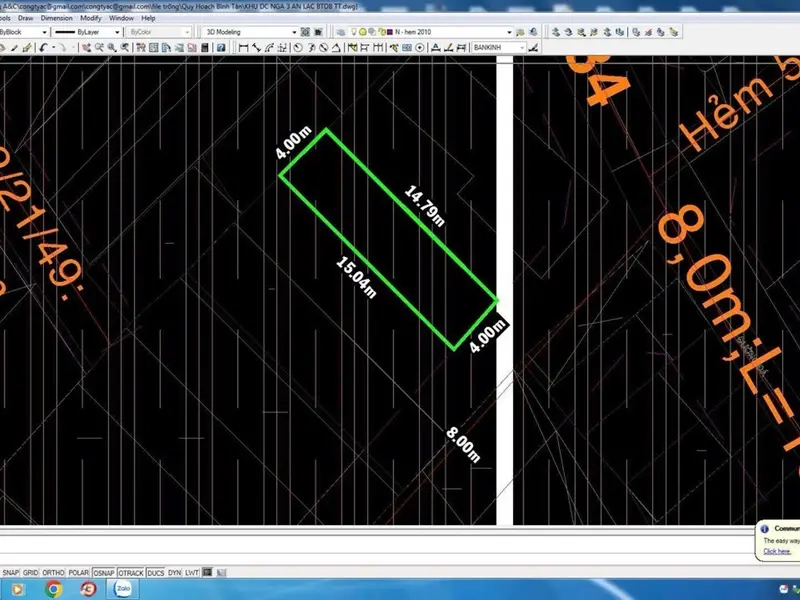
Task: Click the Layer Previous icon
Action: pos(533,32)
